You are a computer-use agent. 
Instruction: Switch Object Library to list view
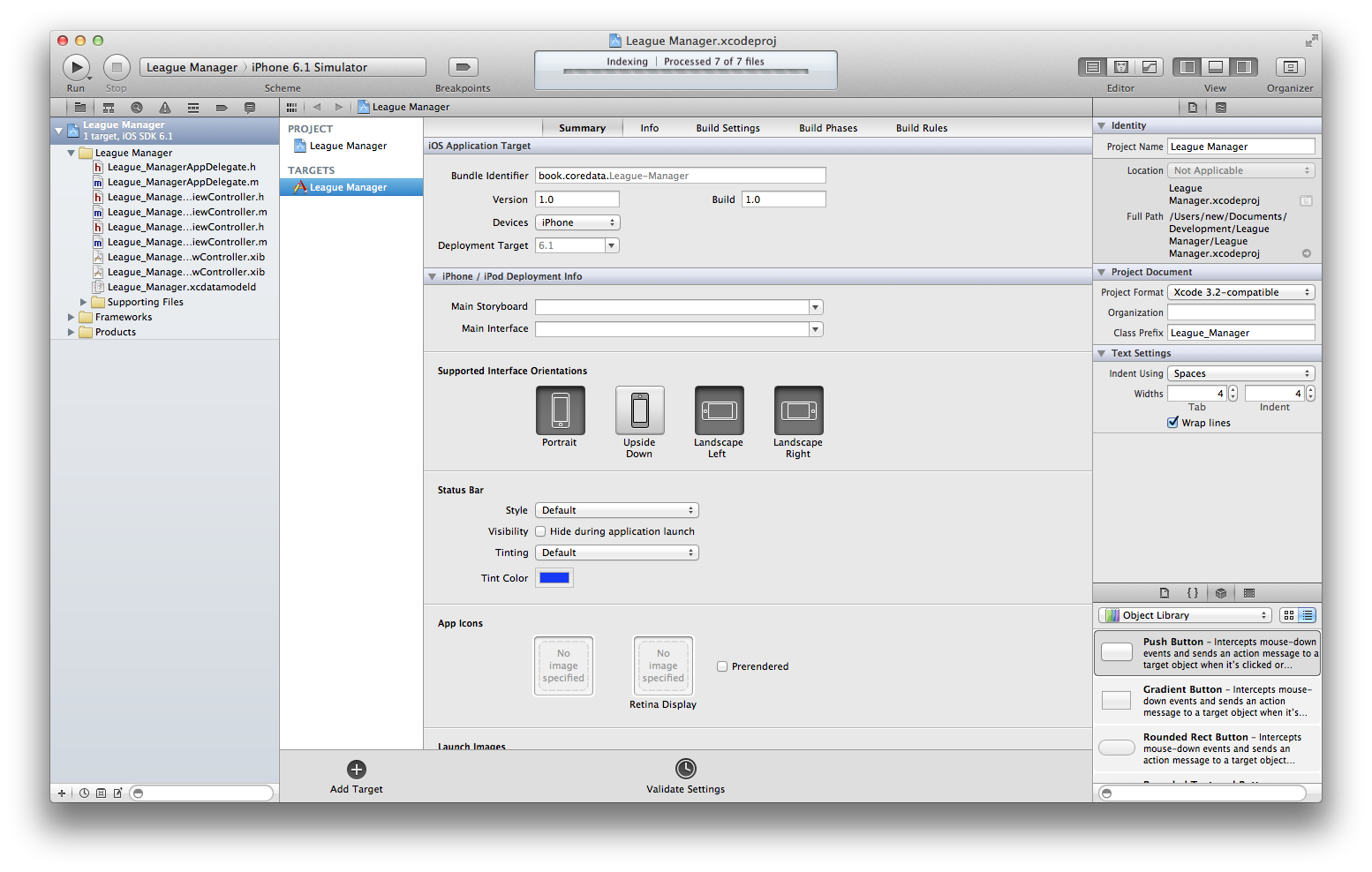point(1308,615)
